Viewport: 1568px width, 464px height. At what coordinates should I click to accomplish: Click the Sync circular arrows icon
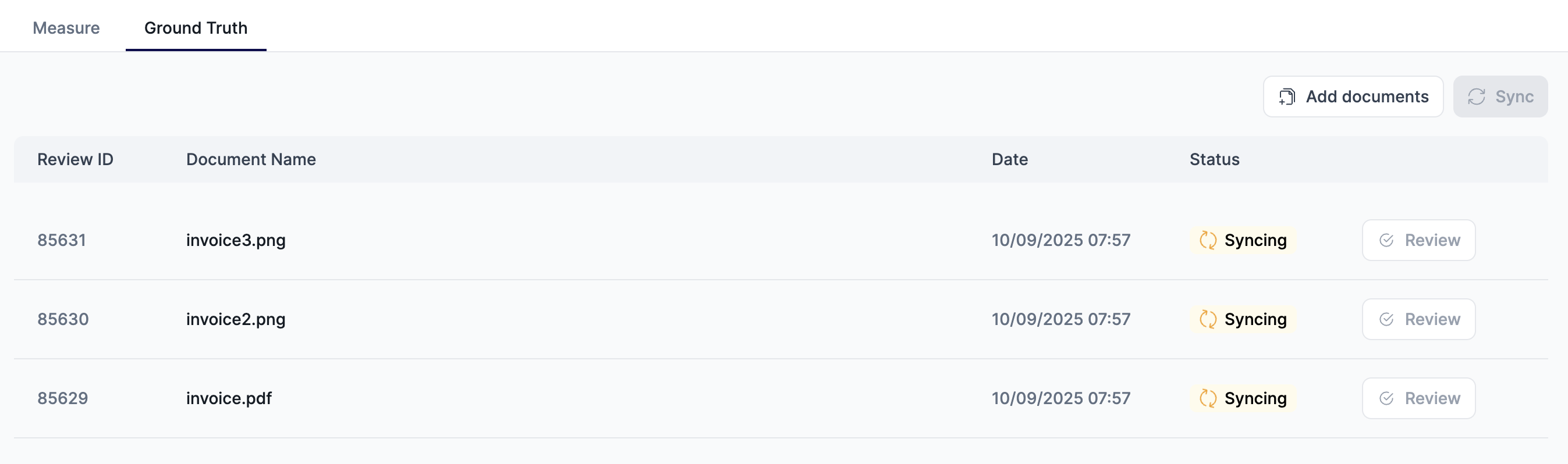click(1477, 97)
